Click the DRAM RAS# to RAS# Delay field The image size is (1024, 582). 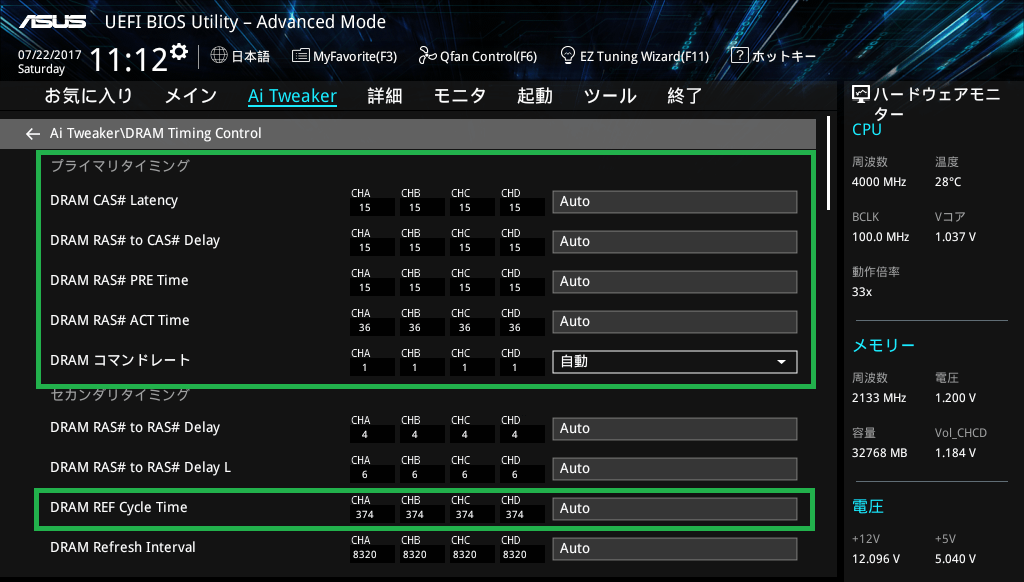tap(675, 428)
